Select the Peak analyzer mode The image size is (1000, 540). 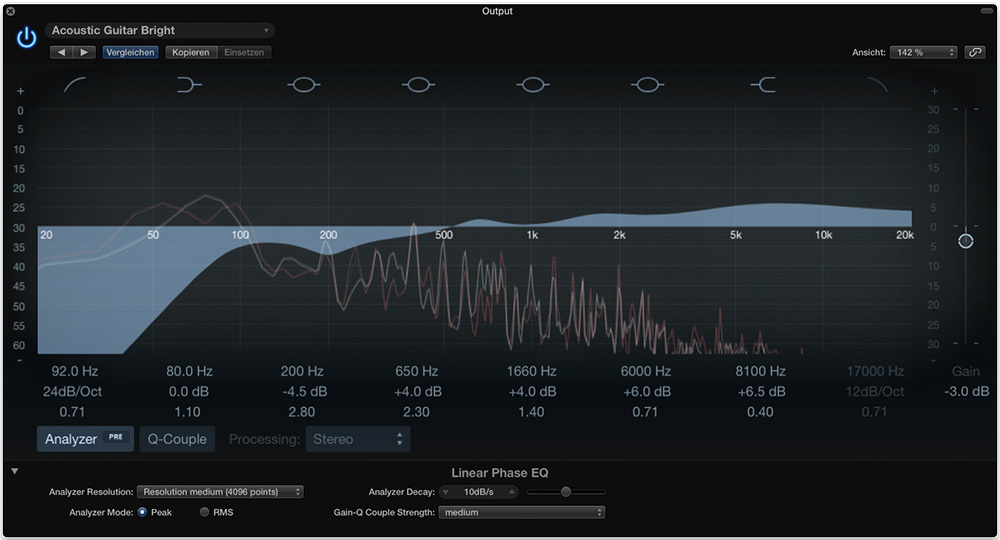pyautogui.click(x=142, y=512)
